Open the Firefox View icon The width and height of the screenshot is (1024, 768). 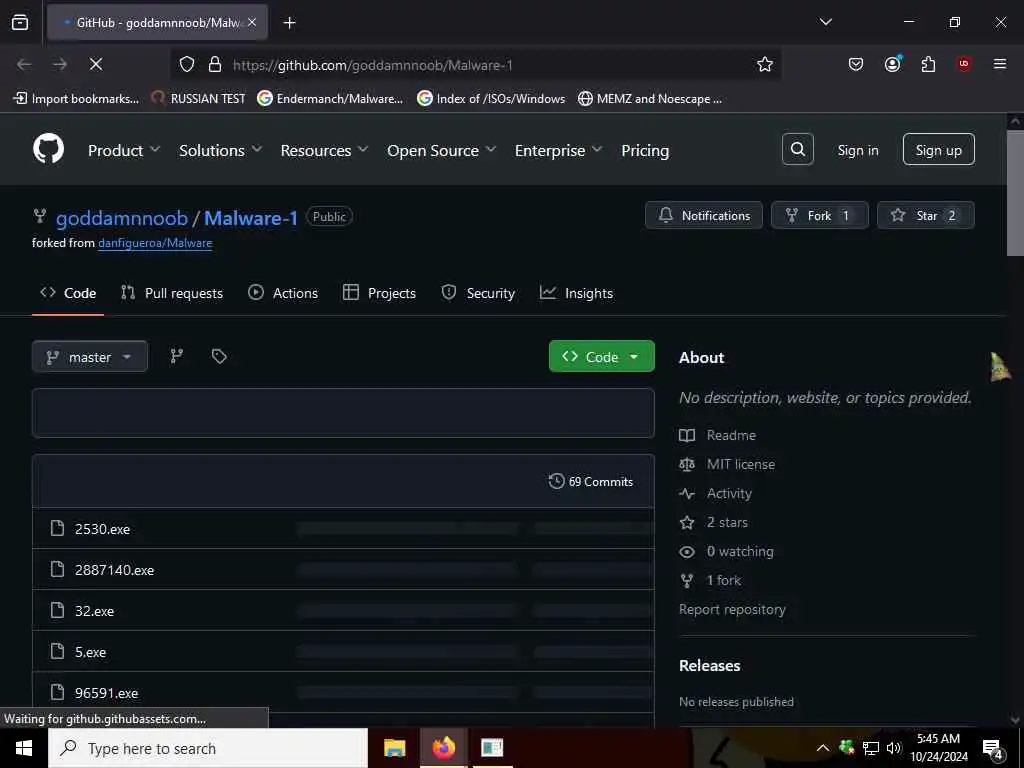click(x=20, y=23)
